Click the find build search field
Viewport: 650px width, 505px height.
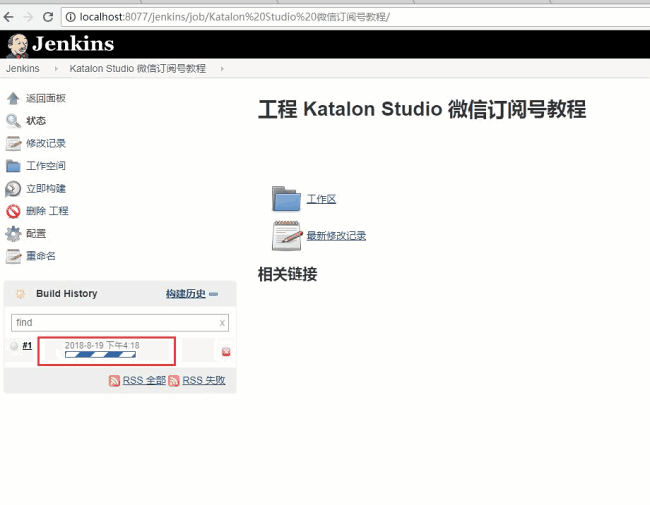point(120,323)
